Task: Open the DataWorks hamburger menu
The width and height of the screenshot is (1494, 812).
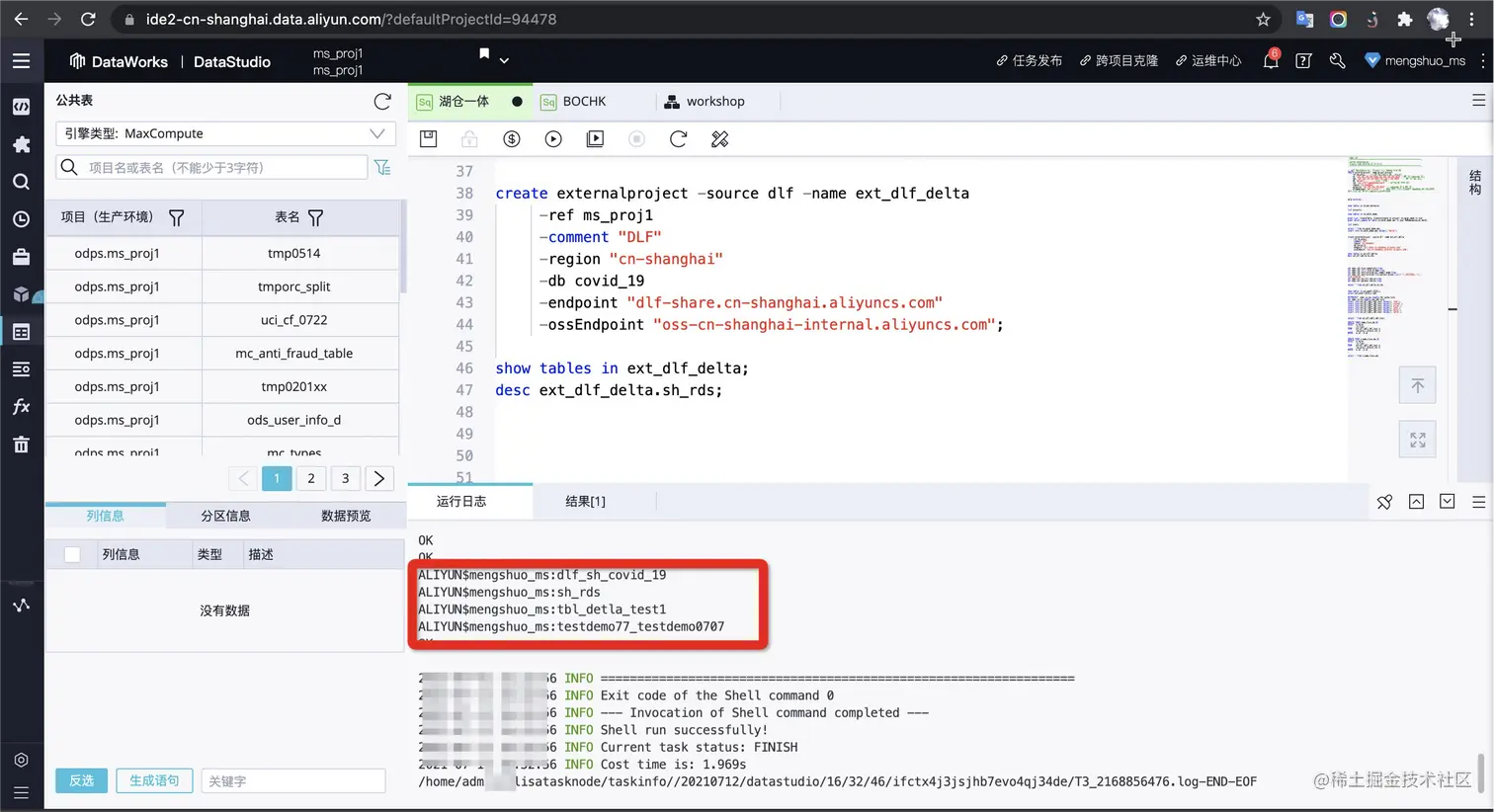Action: pyautogui.click(x=21, y=61)
